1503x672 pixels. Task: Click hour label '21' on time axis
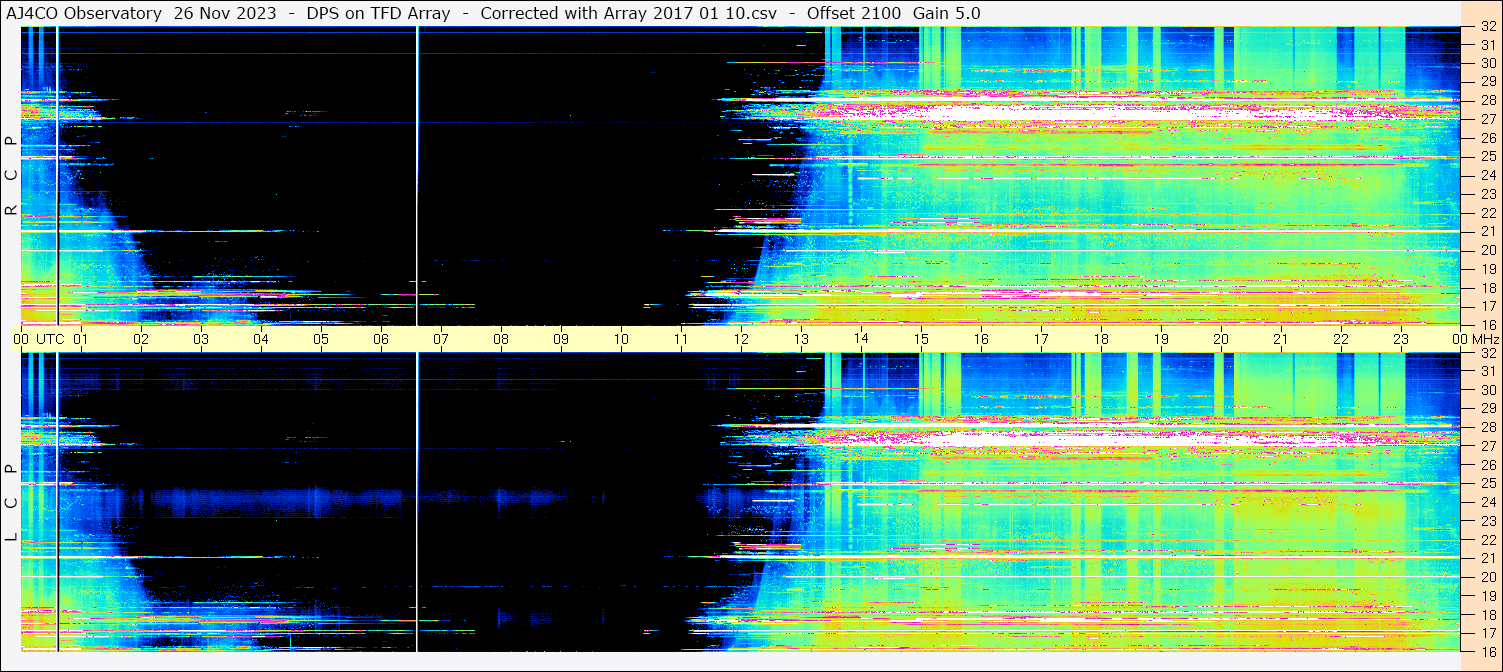(1281, 339)
